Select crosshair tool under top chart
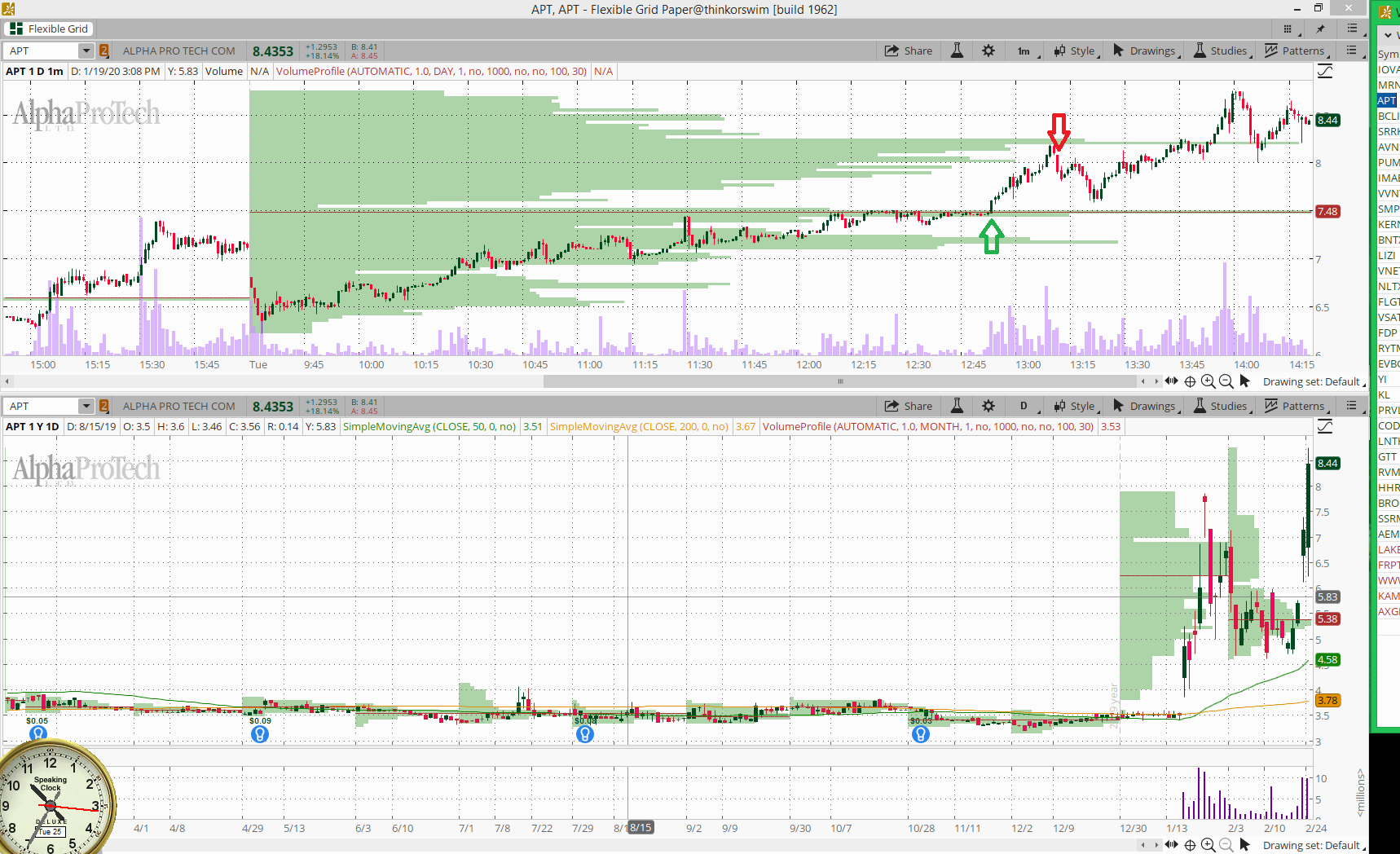Screen dimensions: 1400x854 point(1190,381)
